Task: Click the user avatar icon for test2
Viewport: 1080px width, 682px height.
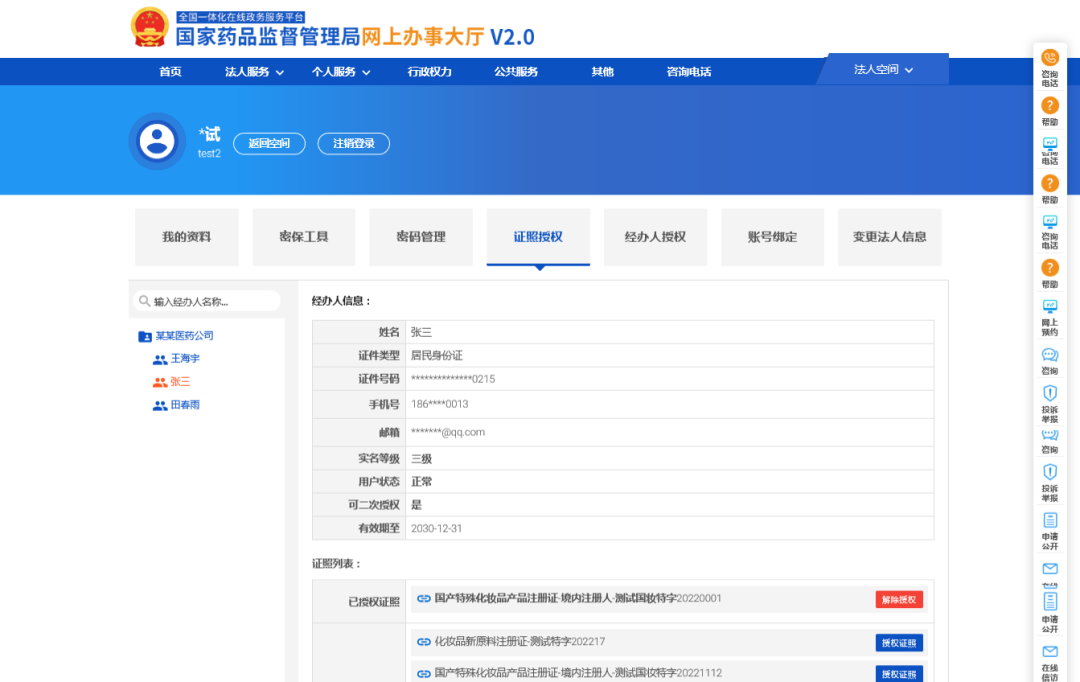Action: pyautogui.click(x=157, y=141)
